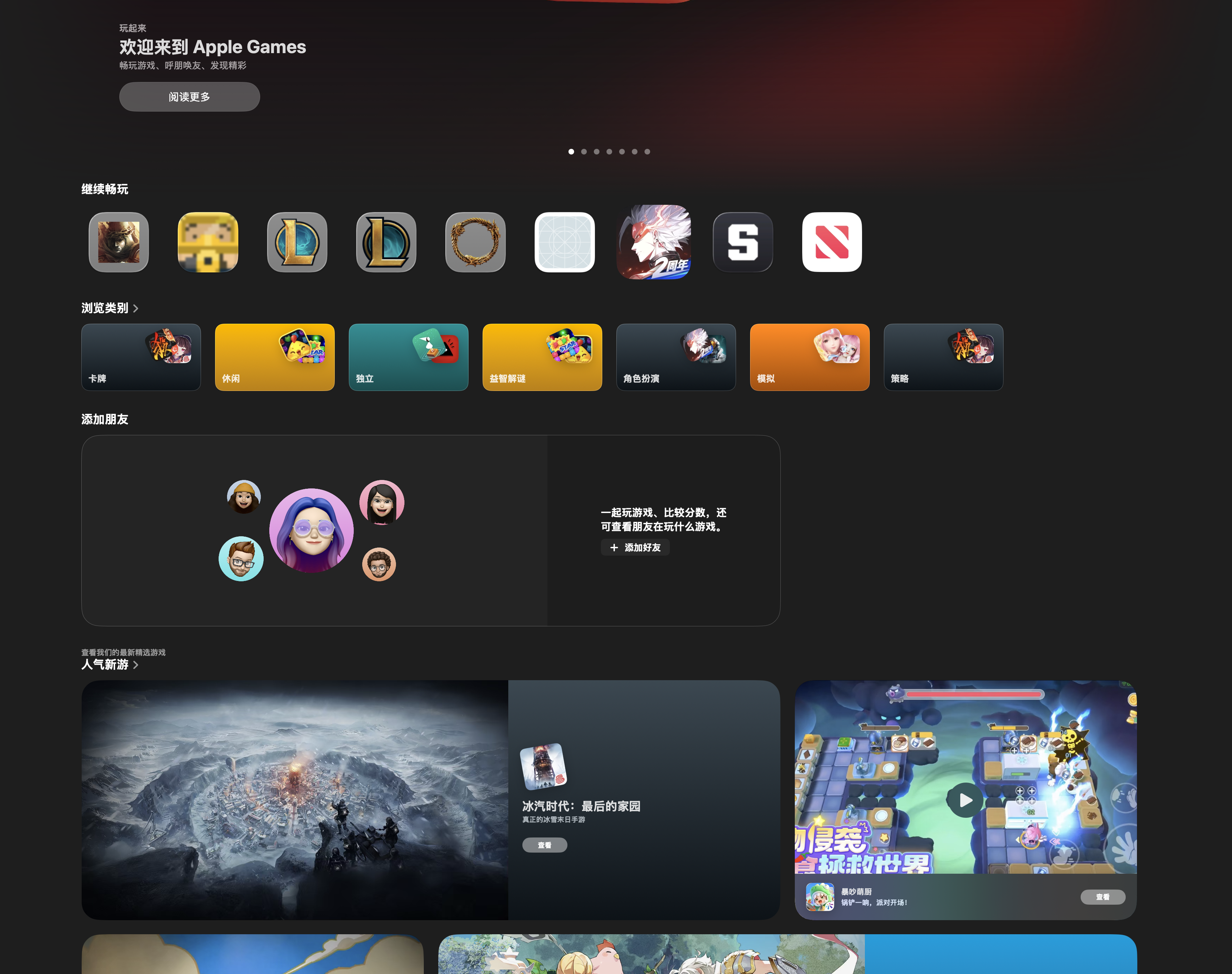Select the bearded glasses Memoji avatar
1232x974 pixels.
pos(241,558)
